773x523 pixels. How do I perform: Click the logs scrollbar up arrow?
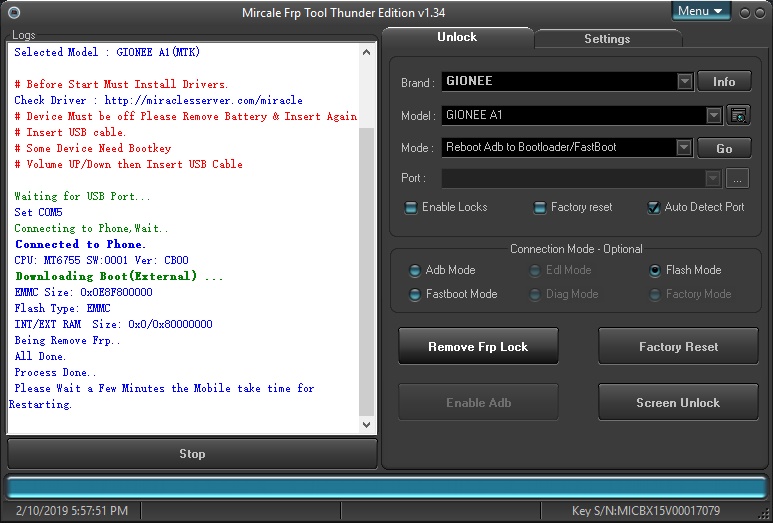tap(366, 52)
